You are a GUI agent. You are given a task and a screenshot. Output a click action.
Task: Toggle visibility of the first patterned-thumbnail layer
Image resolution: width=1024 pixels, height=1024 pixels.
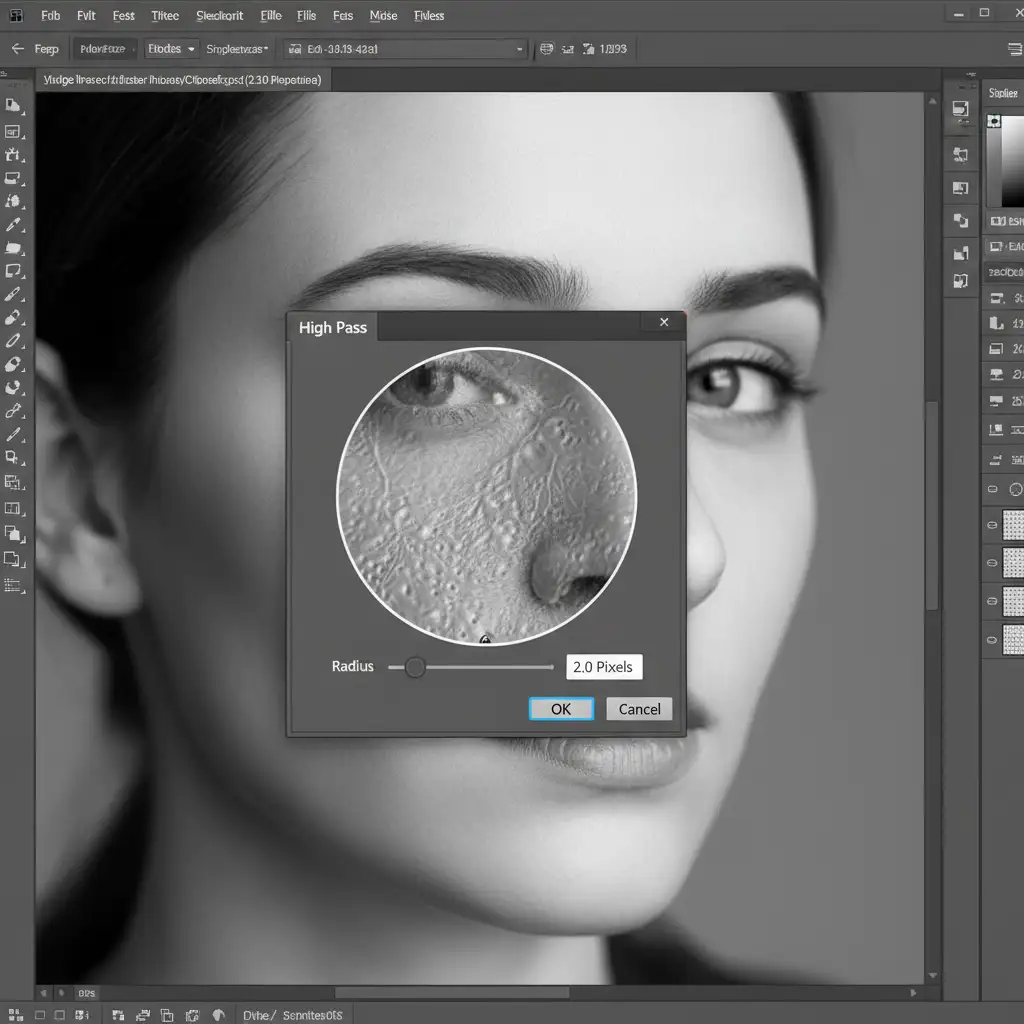(993, 524)
